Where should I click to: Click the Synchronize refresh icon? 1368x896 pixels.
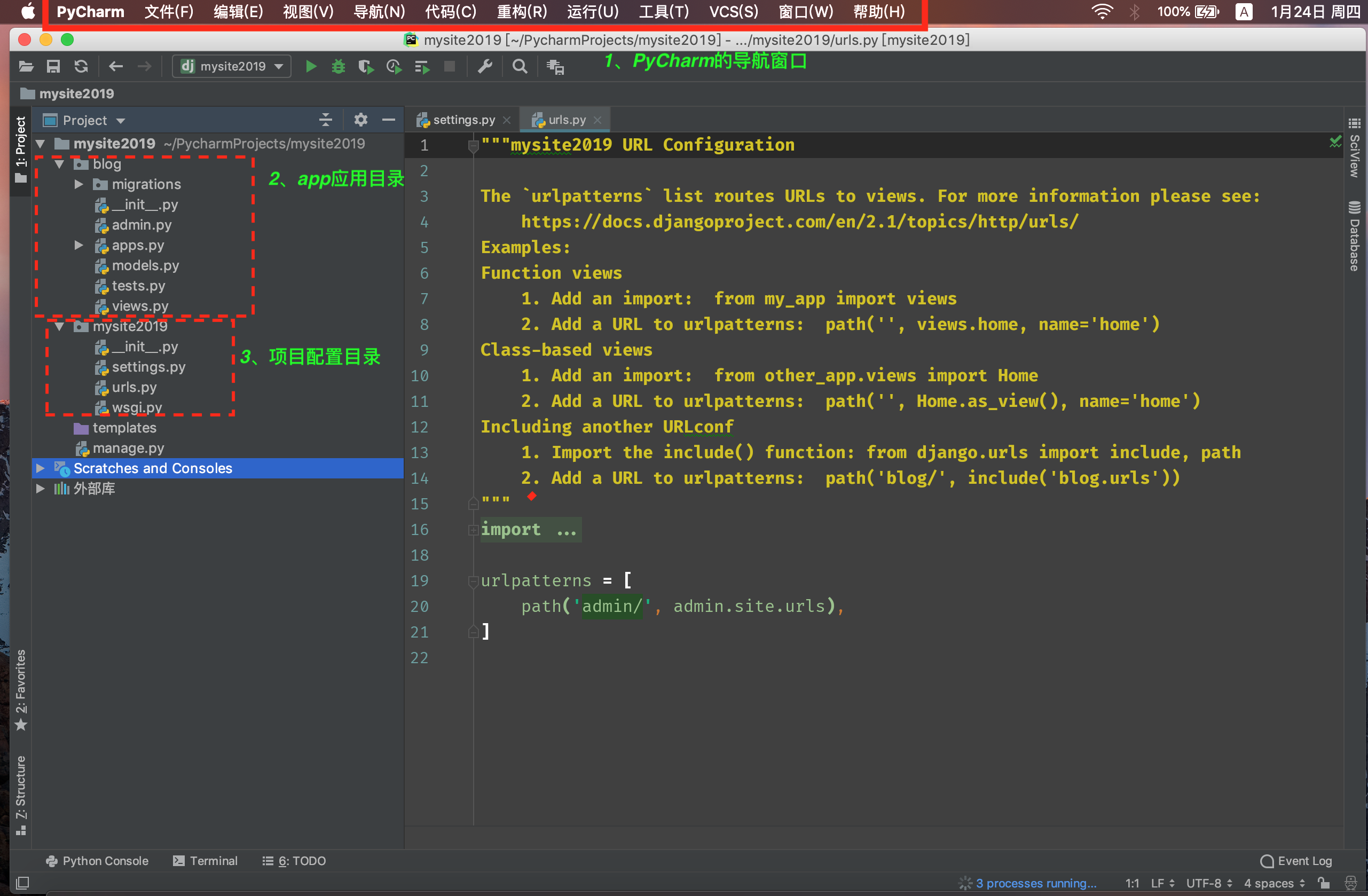[x=81, y=67]
